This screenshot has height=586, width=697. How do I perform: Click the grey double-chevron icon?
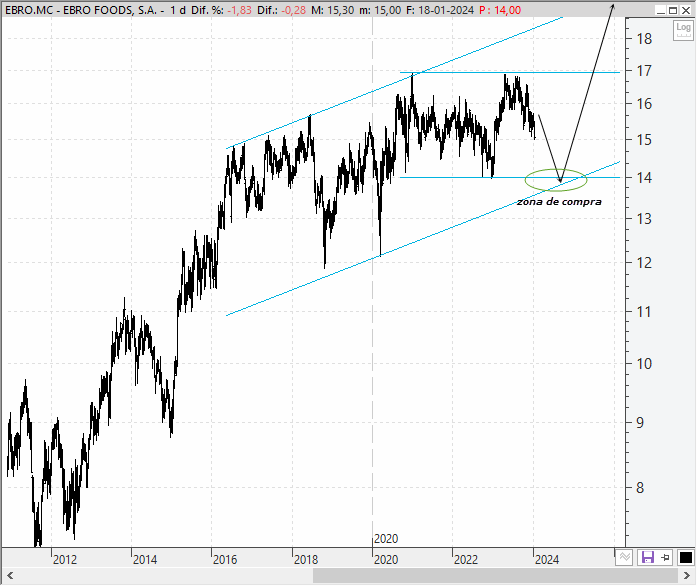(625, 557)
